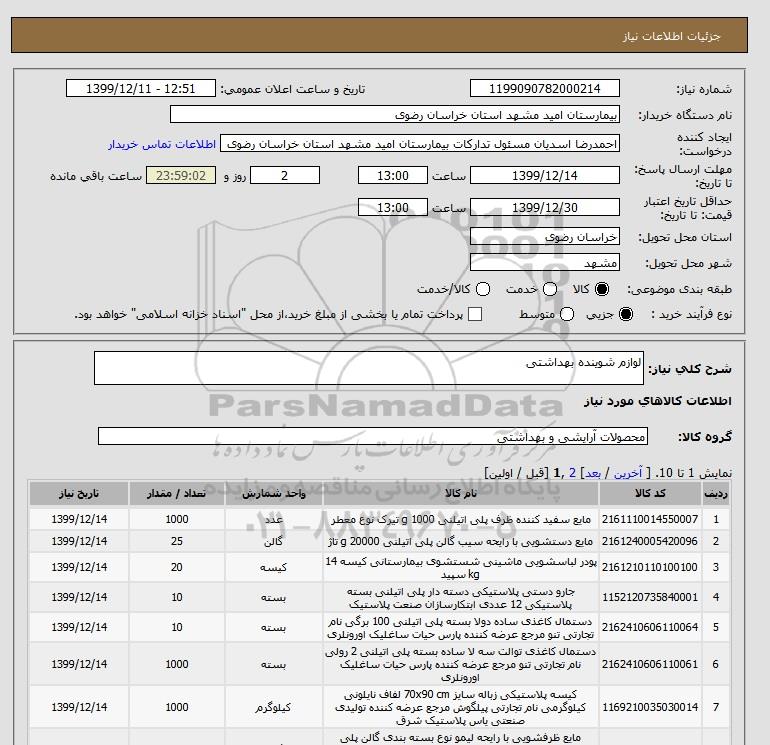Select the متوسط purchase type radio
770x745 pixels.
[x=567, y=314]
